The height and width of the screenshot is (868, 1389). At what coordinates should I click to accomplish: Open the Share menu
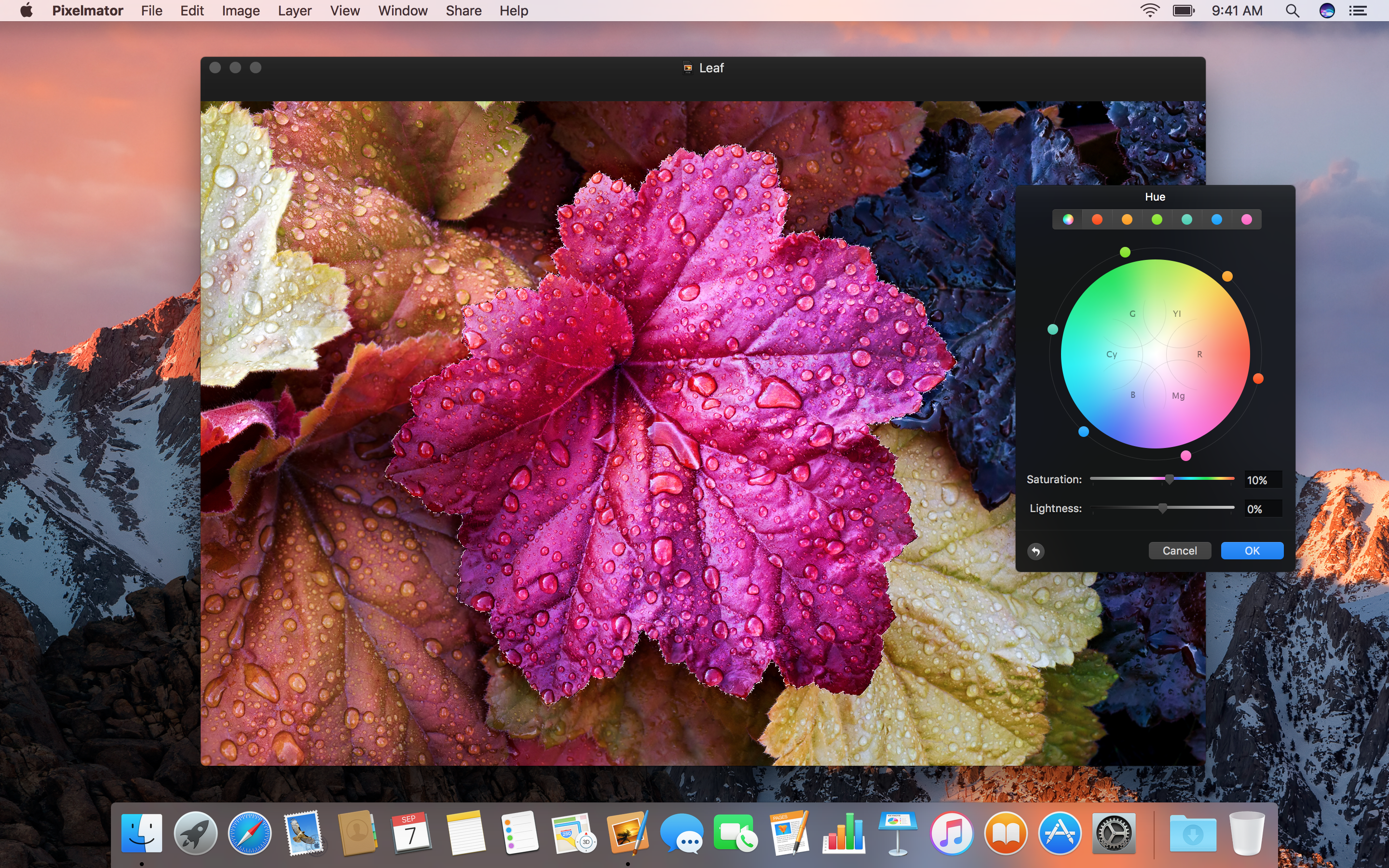[x=463, y=10]
